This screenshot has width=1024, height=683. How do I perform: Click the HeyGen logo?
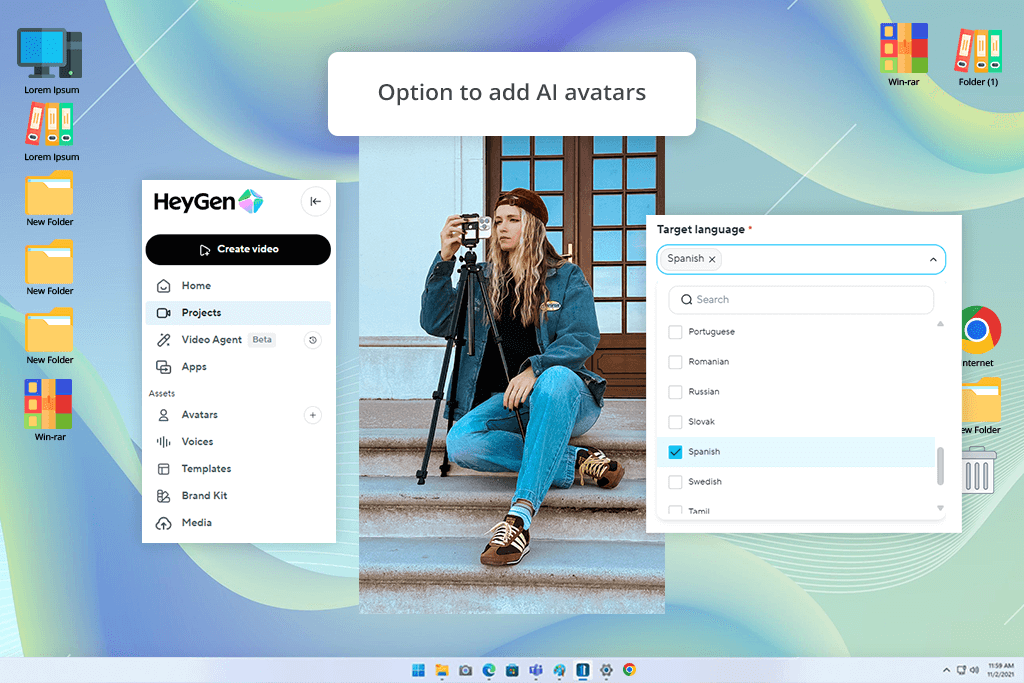point(208,202)
